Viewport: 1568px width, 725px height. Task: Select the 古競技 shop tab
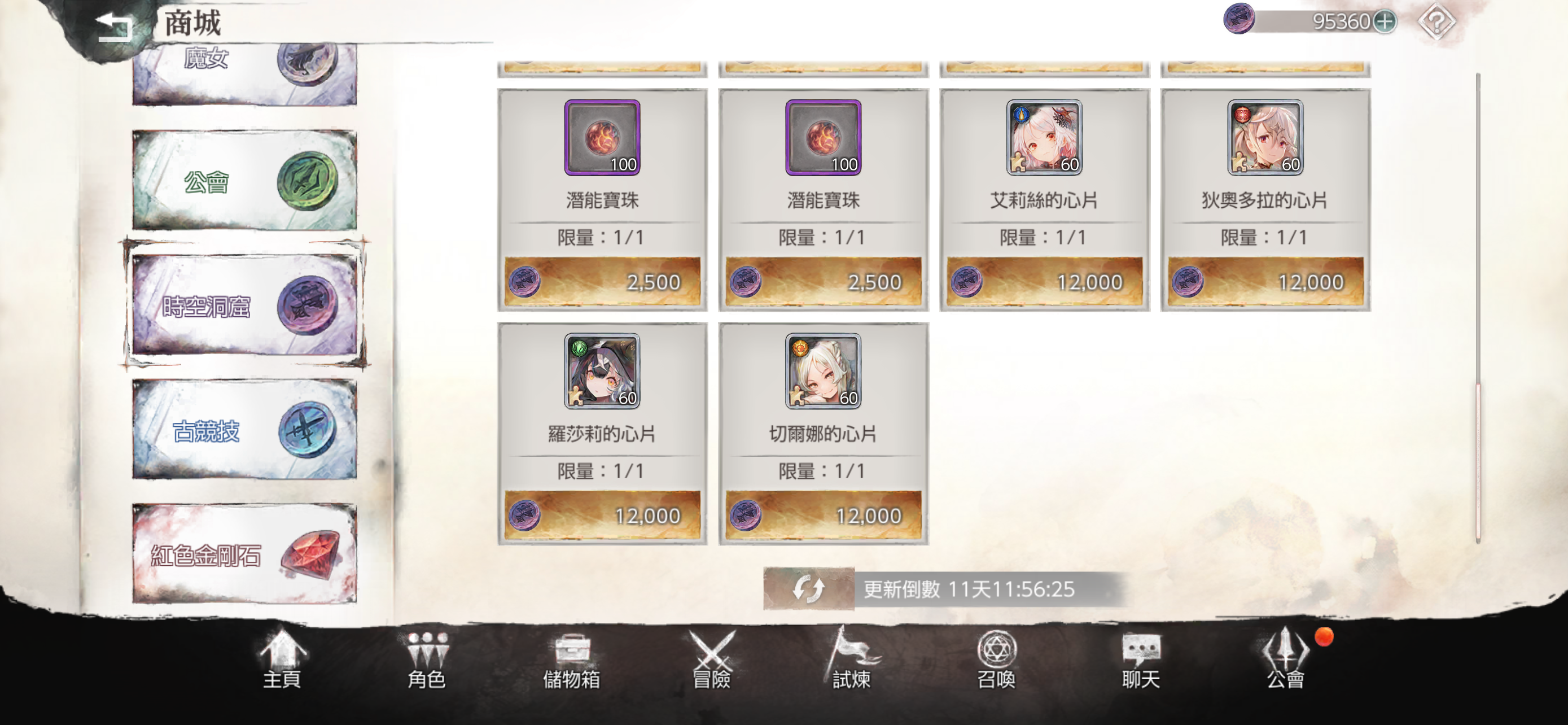click(x=245, y=430)
